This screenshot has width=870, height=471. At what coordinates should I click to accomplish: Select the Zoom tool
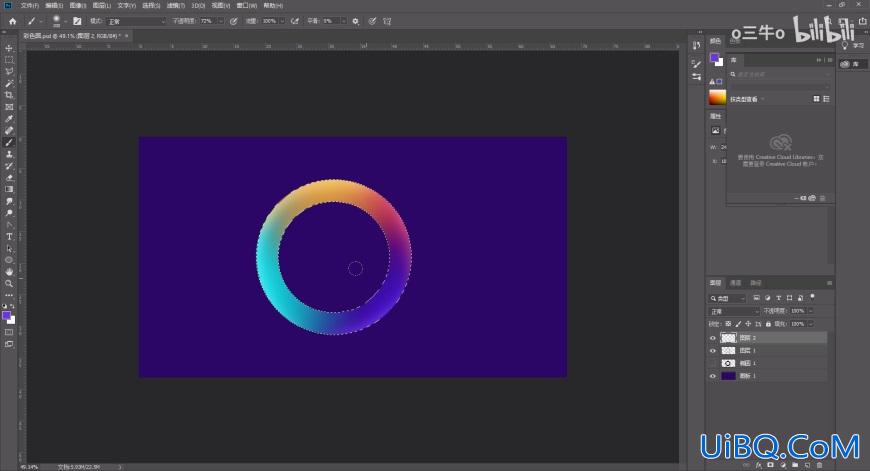[9, 283]
